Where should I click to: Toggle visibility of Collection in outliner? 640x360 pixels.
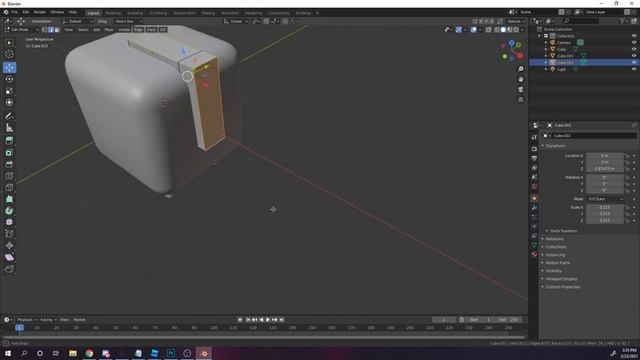click(x=634, y=36)
